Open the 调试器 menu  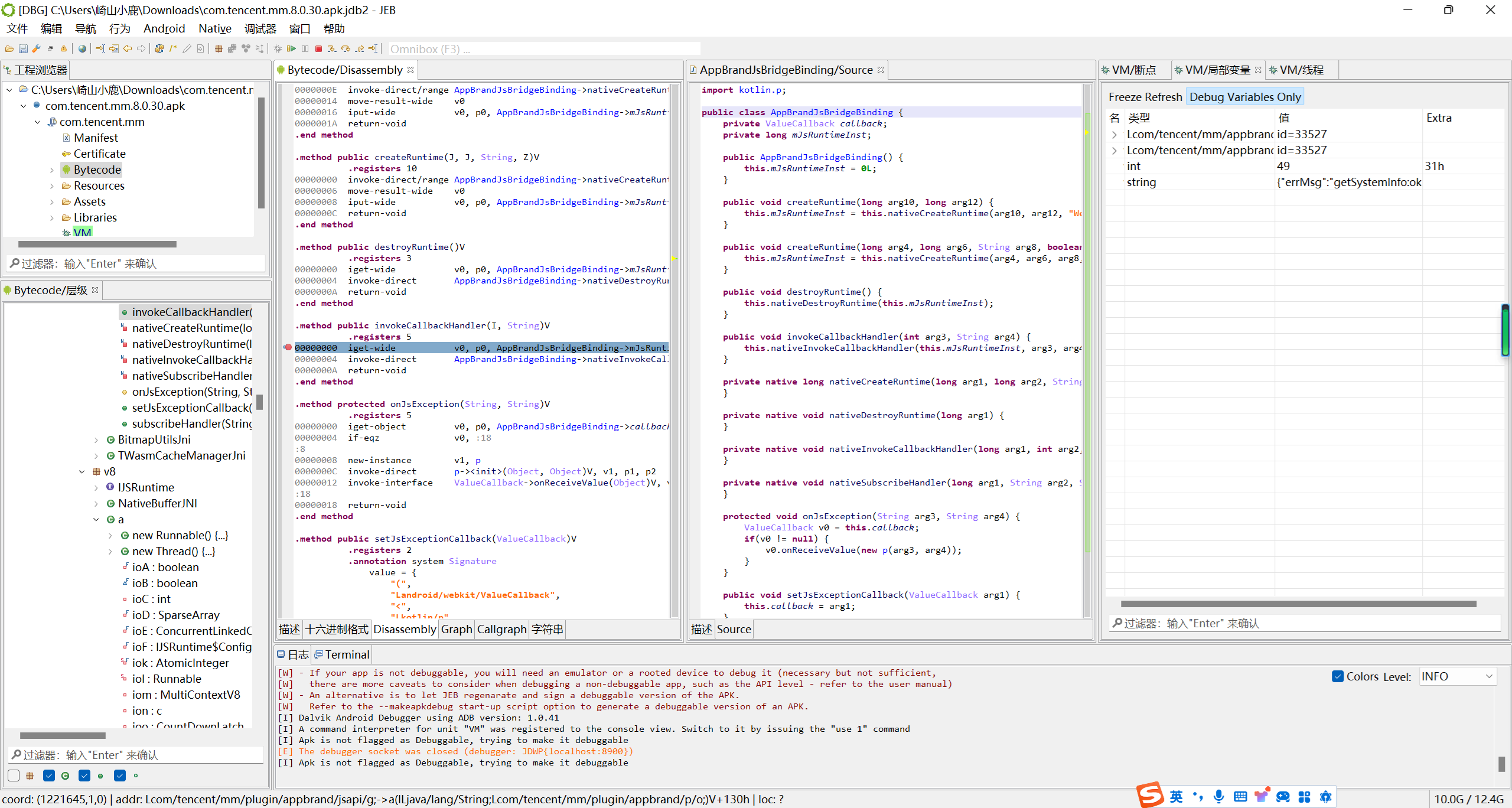(x=260, y=28)
